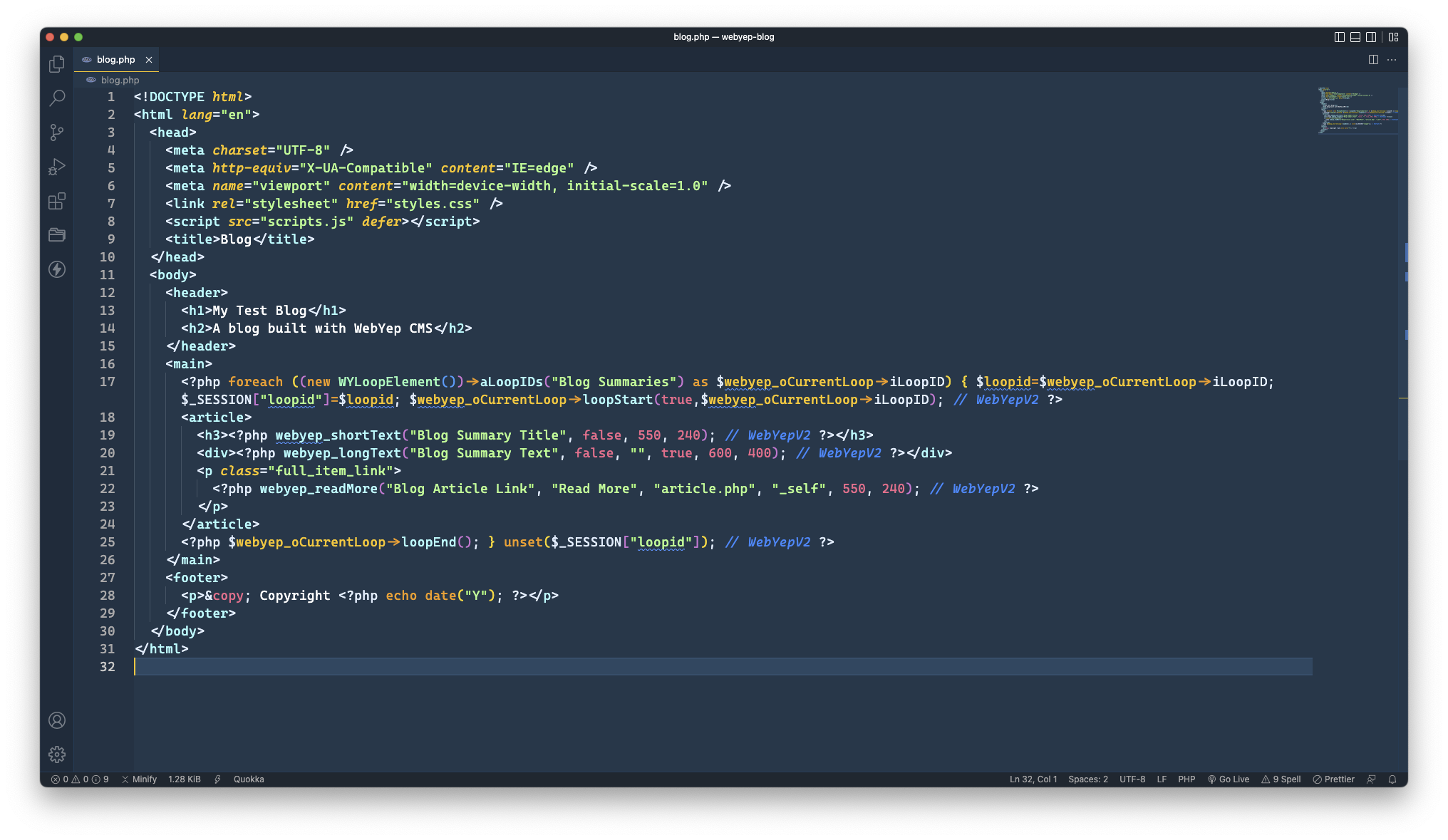Click line number 17 in gutter
The height and width of the screenshot is (840, 1448).
[x=107, y=382]
